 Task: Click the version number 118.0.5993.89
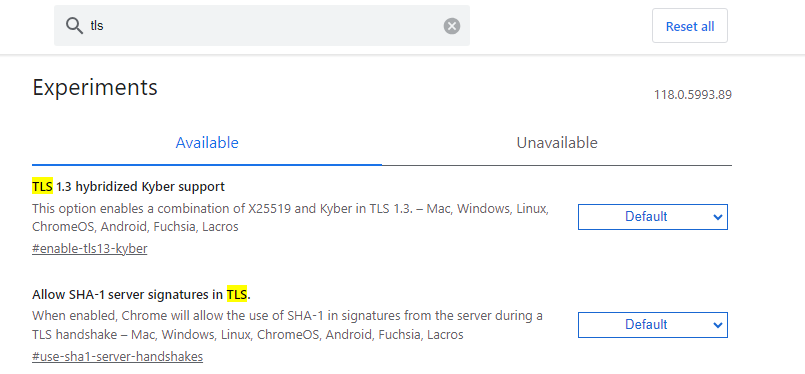point(693,95)
